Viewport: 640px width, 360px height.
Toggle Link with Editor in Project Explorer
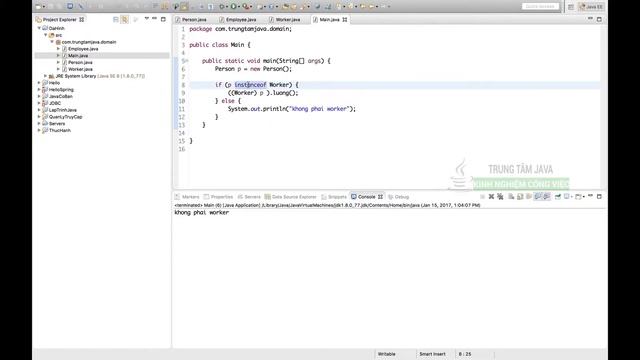[124, 19]
